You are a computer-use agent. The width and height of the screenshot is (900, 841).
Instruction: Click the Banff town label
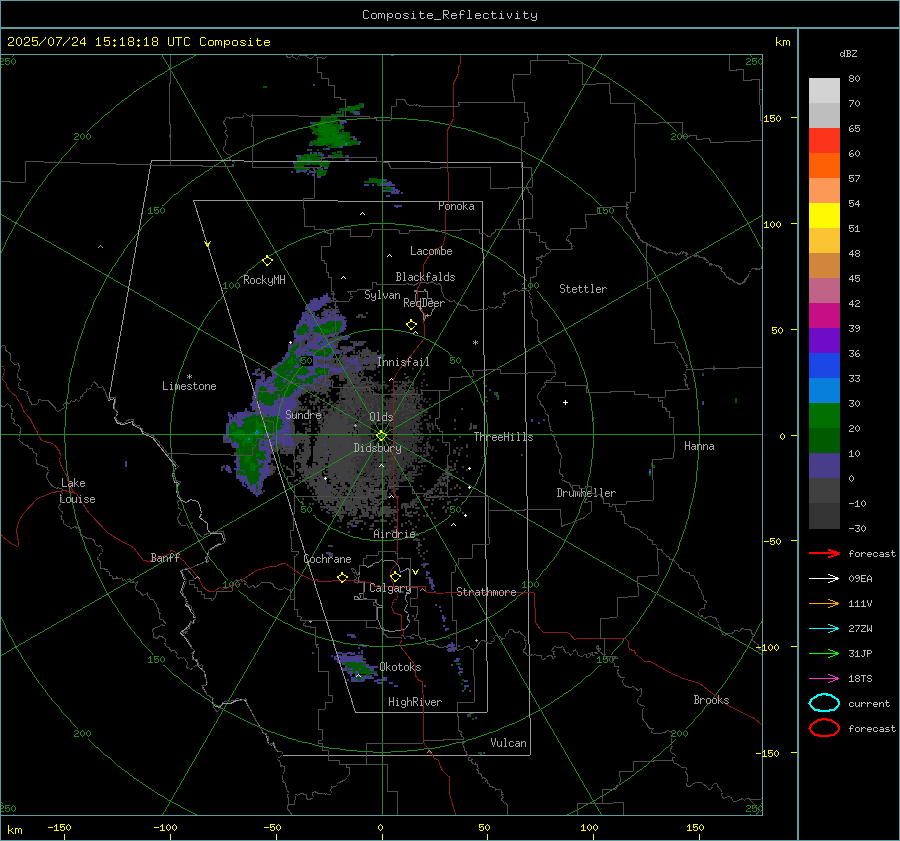click(x=165, y=558)
